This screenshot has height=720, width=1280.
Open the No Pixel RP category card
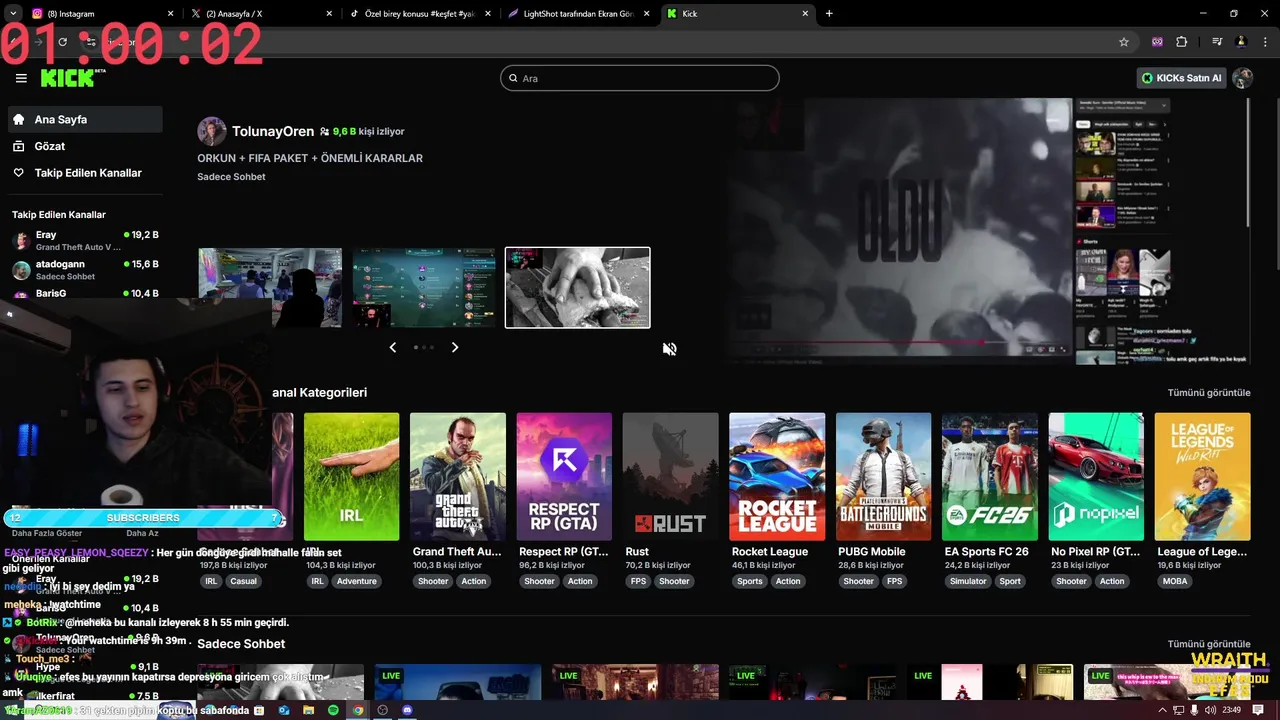coord(1096,477)
